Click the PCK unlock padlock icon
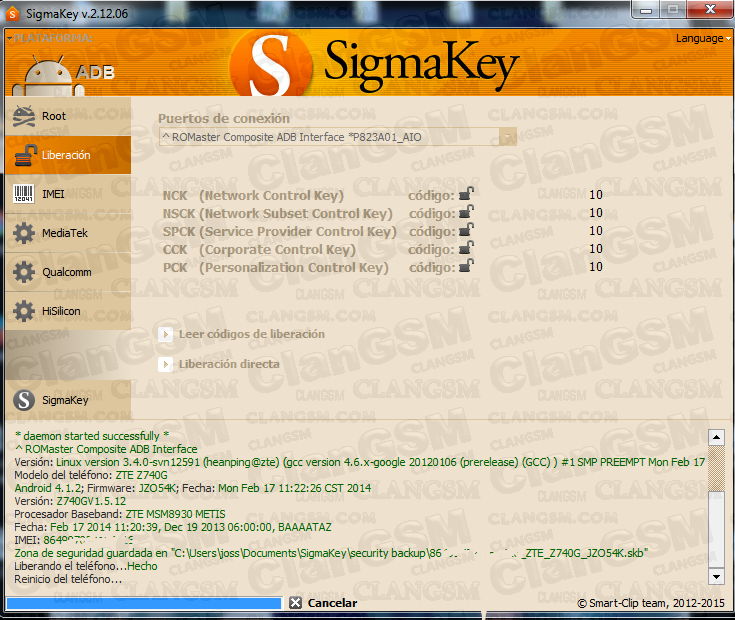Image resolution: width=735 pixels, height=620 pixels. pyautogui.click(x=466, y=266)
